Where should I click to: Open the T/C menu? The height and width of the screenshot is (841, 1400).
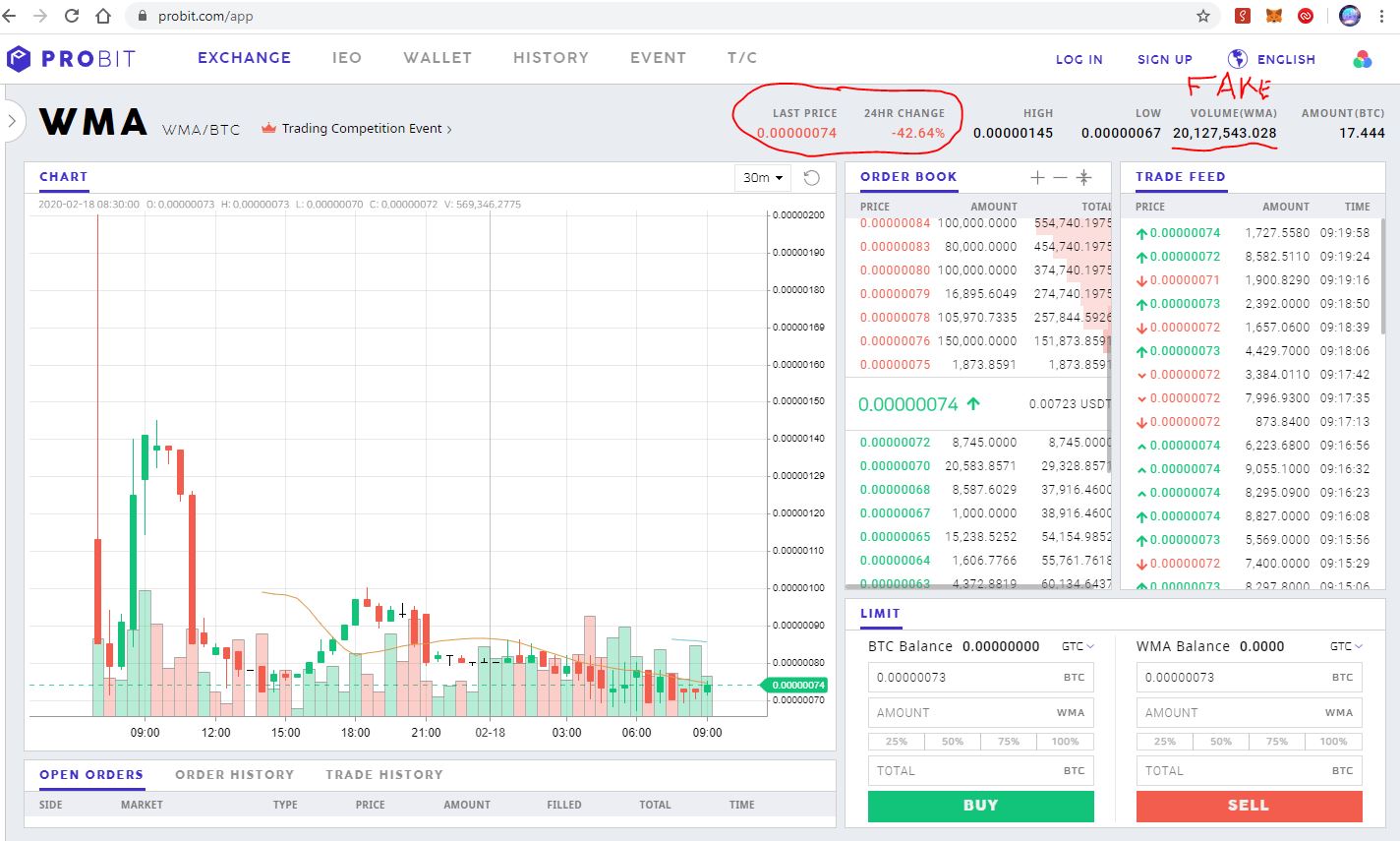[742, 58]
